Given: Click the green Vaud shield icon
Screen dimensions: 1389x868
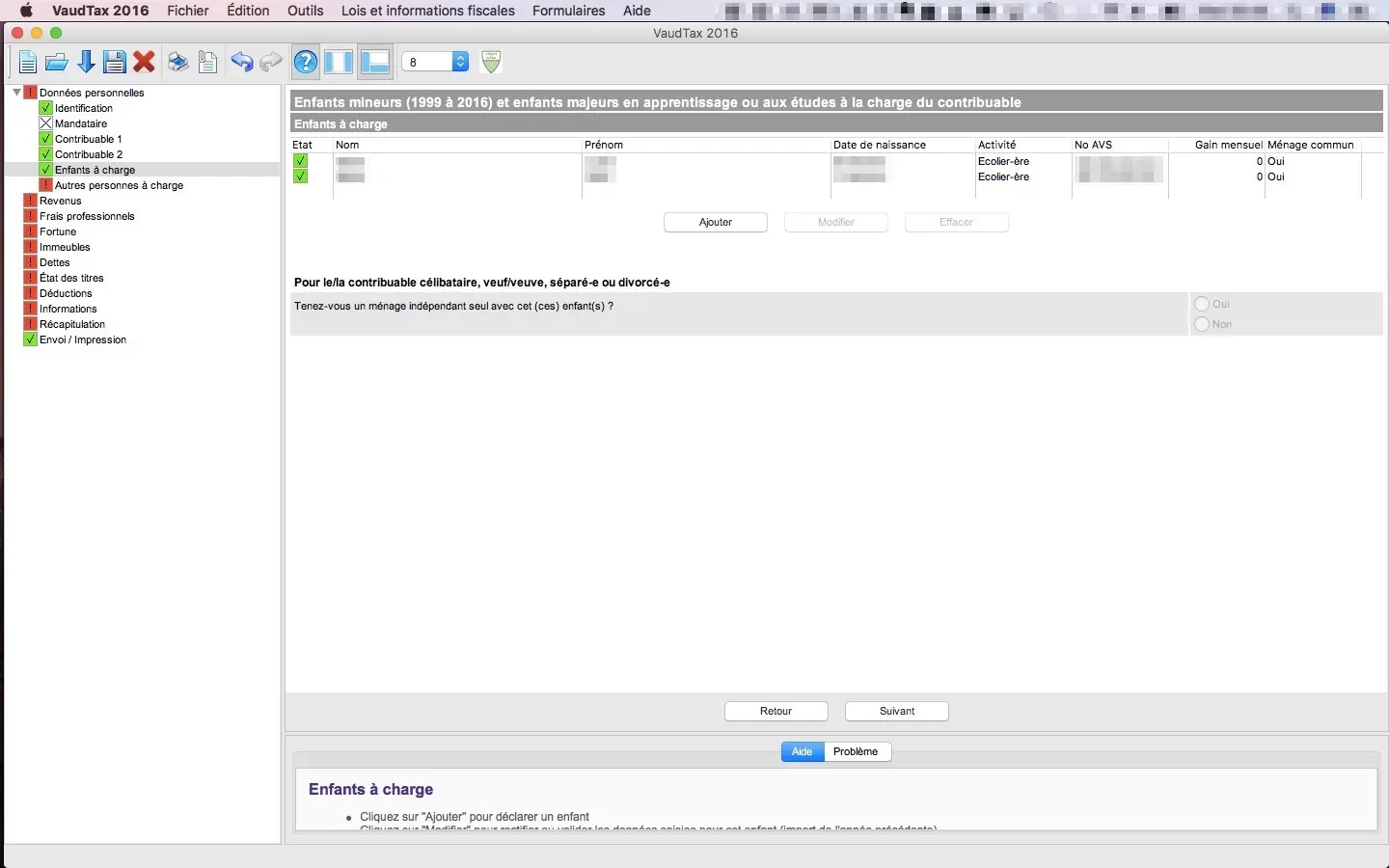Looking at the screenshot, I should coord(492,62).
